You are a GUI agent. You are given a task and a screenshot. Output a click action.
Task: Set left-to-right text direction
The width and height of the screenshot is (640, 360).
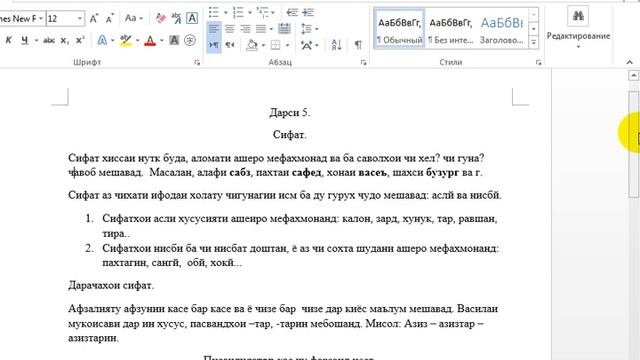(214, 44)
